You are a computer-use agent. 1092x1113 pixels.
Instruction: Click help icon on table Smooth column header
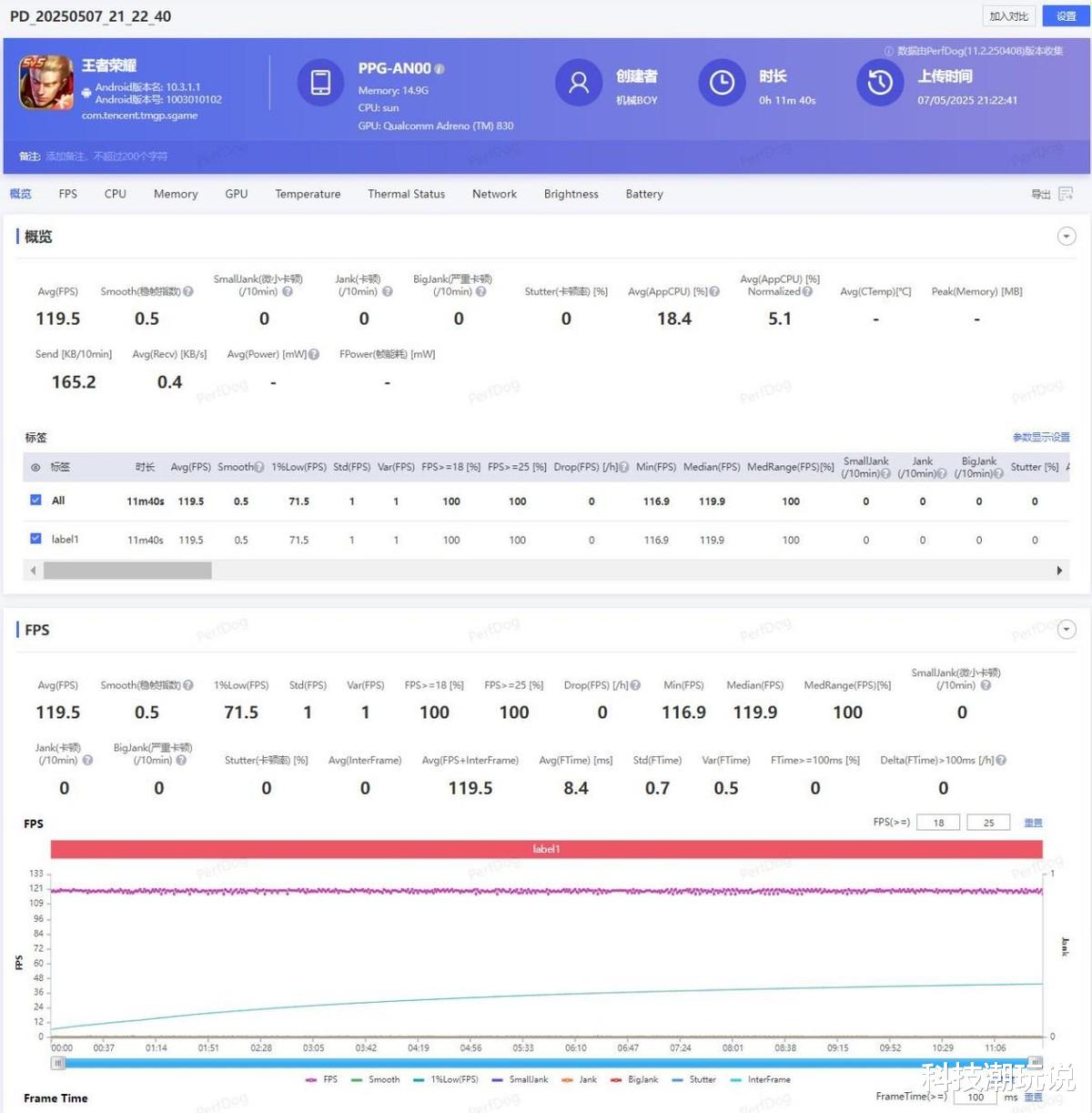pyautogui.click(x=259, y=468)
